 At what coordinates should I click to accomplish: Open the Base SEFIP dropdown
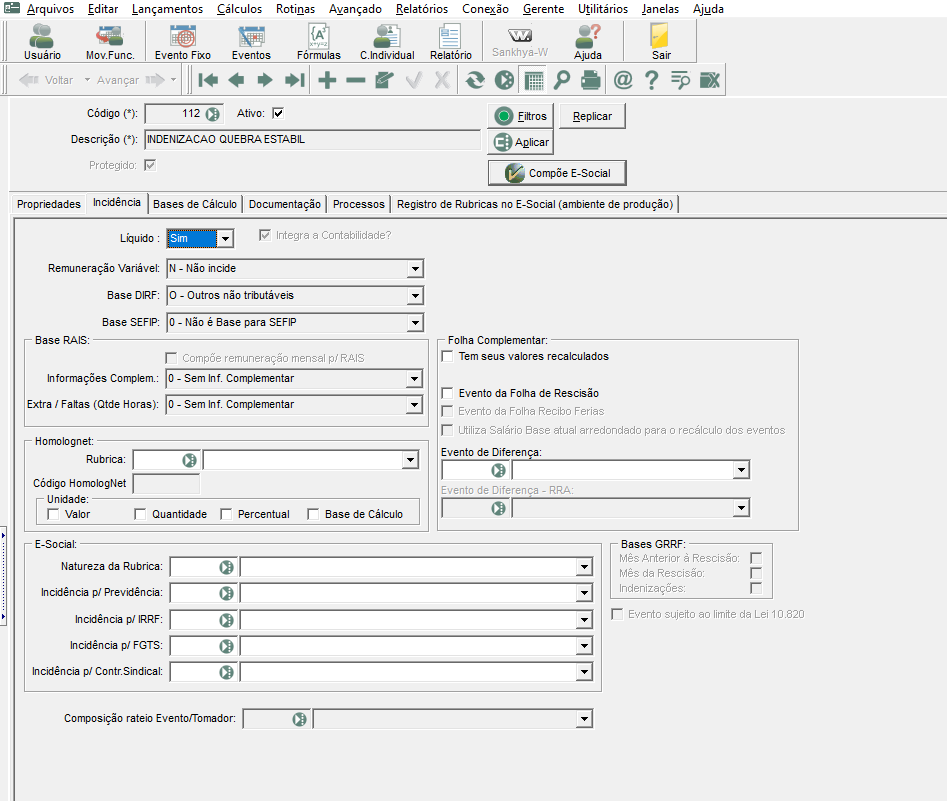coord(415,323)
